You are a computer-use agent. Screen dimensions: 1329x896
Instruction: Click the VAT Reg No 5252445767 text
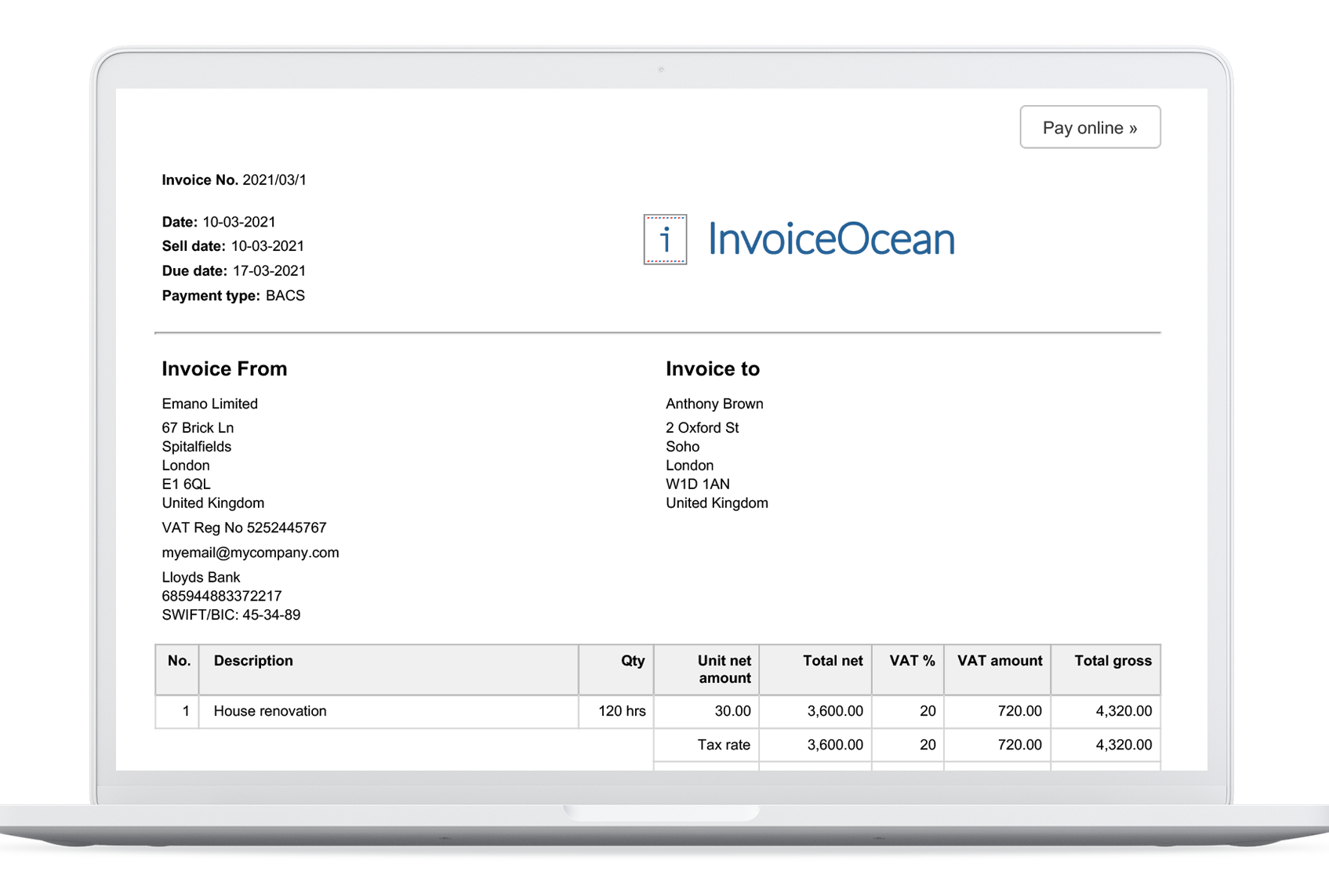coord(244,528)
